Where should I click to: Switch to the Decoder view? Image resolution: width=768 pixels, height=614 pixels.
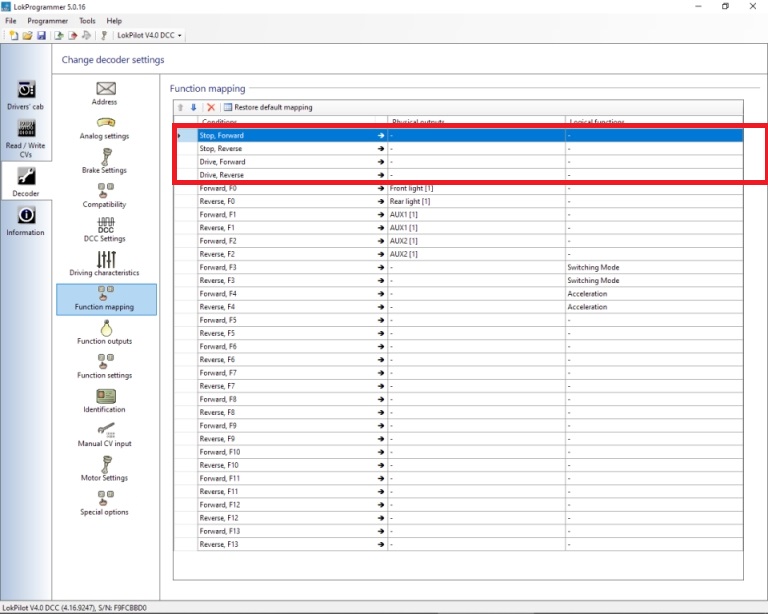[25, 182]
